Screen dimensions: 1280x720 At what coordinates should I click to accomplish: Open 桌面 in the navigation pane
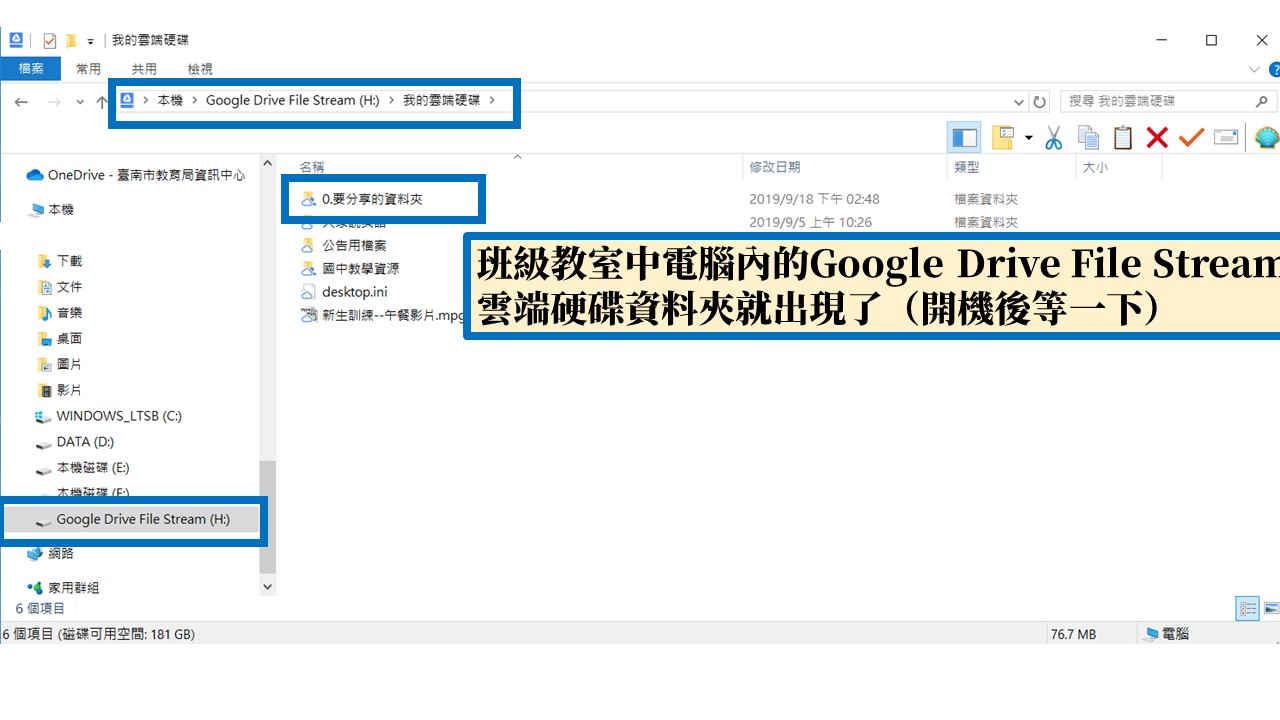[60, 339]
